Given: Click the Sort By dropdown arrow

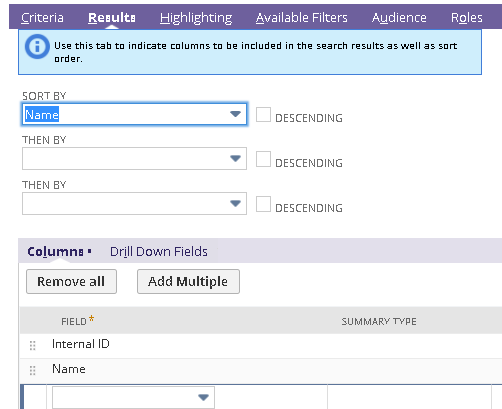Looking at the screenshot, I should click(235, 114).
